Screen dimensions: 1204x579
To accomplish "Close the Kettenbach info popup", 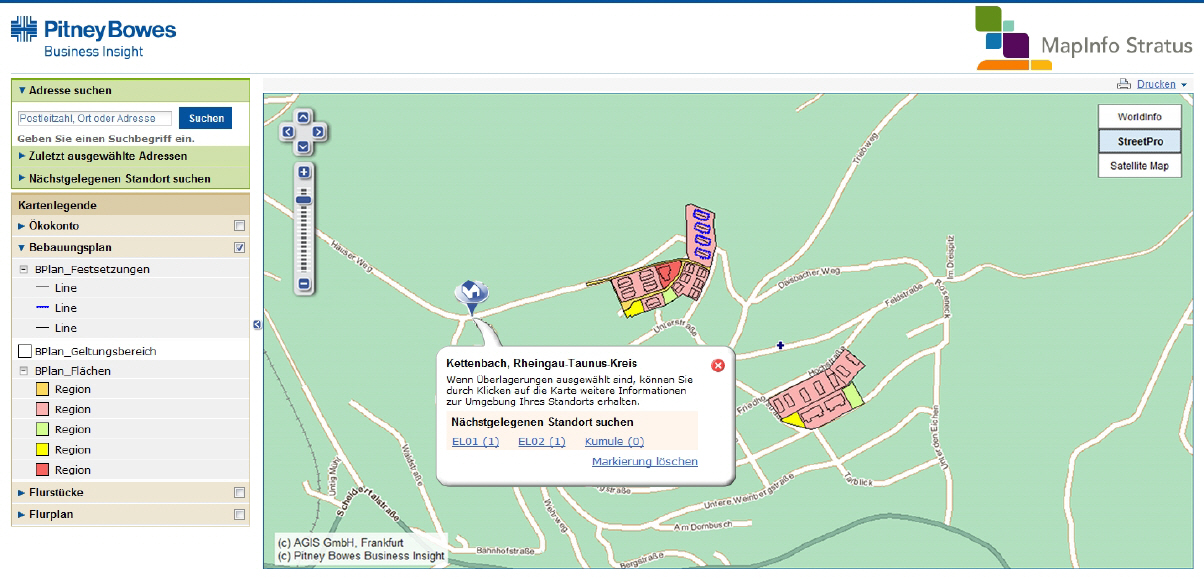I will pyautogui.click(x=717, y=365).
